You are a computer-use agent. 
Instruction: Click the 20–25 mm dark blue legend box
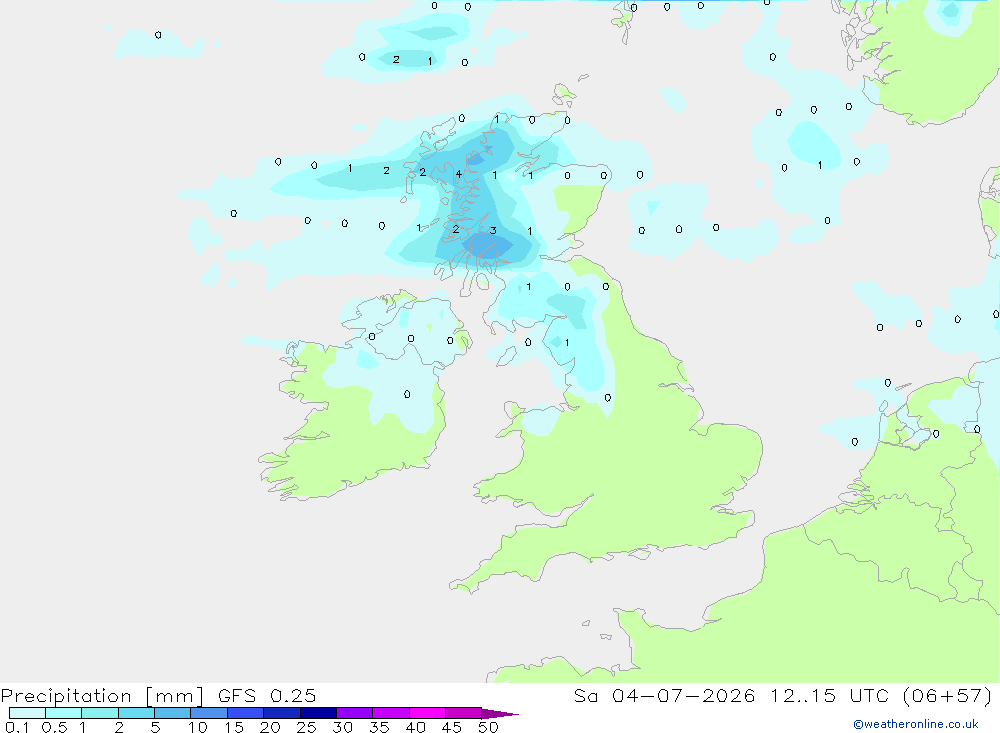pos(281,713)
